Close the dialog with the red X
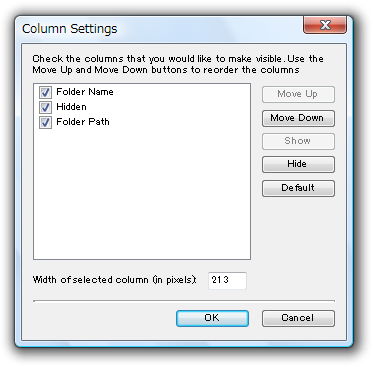Viewport: 373px width, 367px height. point(325,25)
